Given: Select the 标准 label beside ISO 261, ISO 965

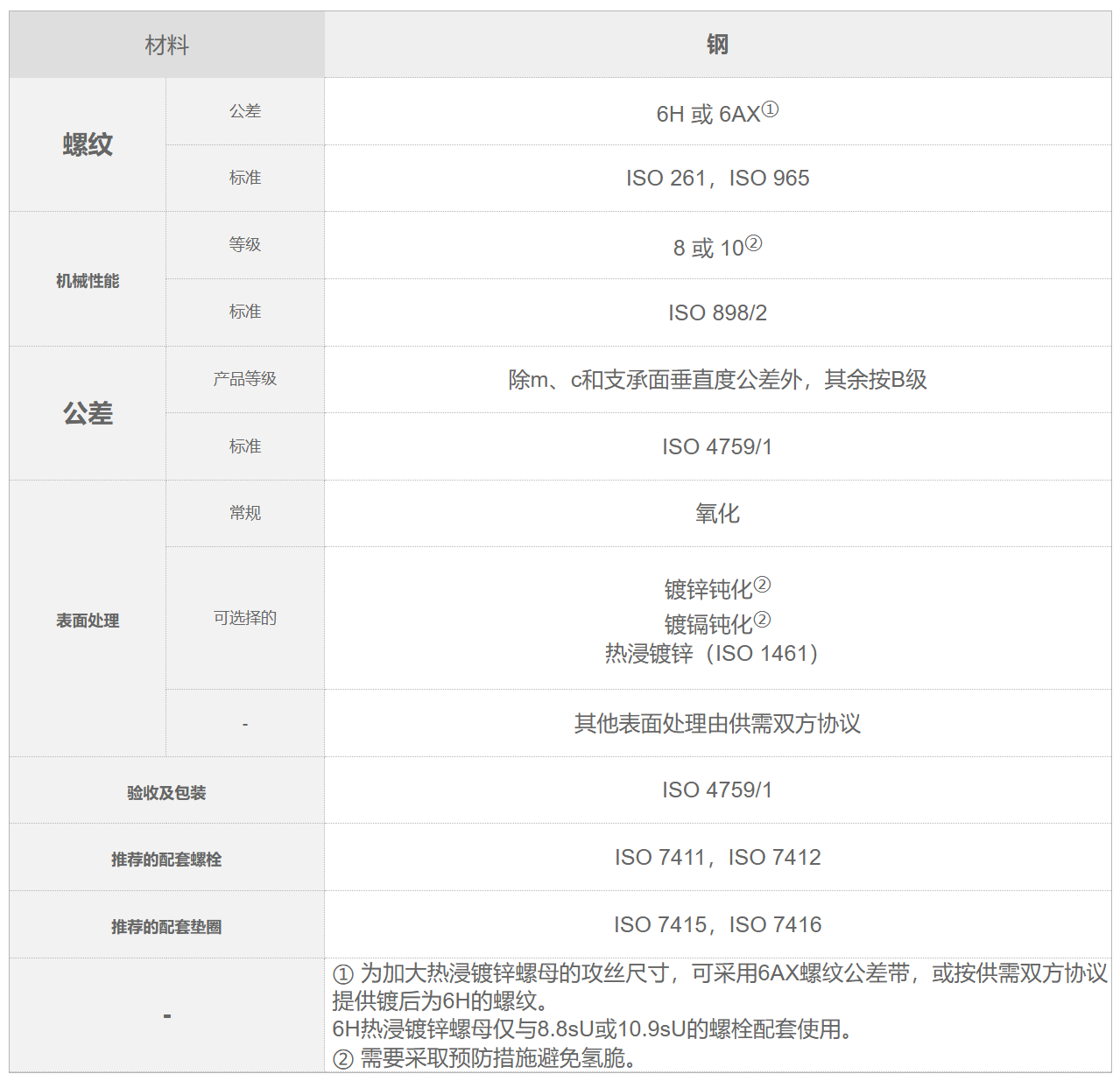Looking at the screenshot, I should coord(245,178).
